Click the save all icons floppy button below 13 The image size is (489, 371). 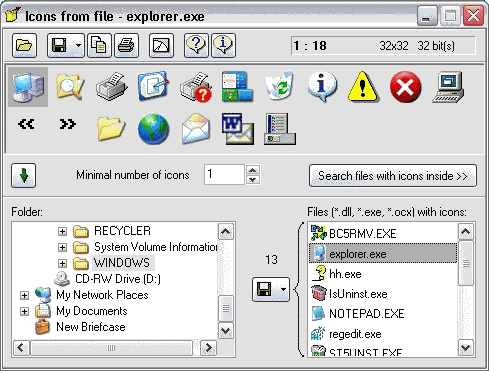[x=265, y=289]
